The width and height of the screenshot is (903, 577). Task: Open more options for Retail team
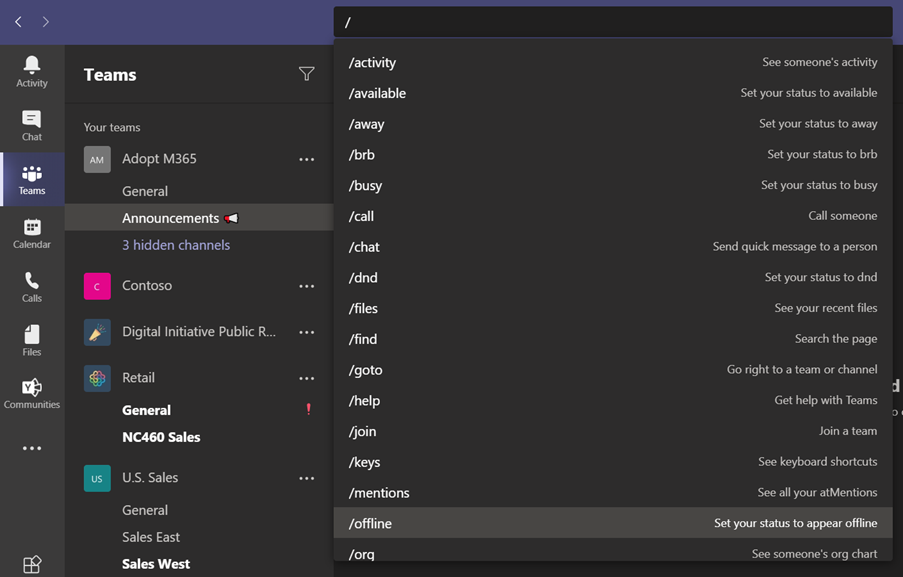pyautogui.click(x=306, y=378)
